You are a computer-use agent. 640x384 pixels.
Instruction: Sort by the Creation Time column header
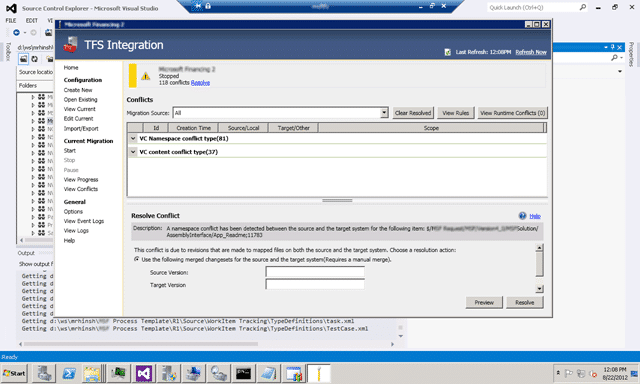pyautogui.click(x=193, y=128)
